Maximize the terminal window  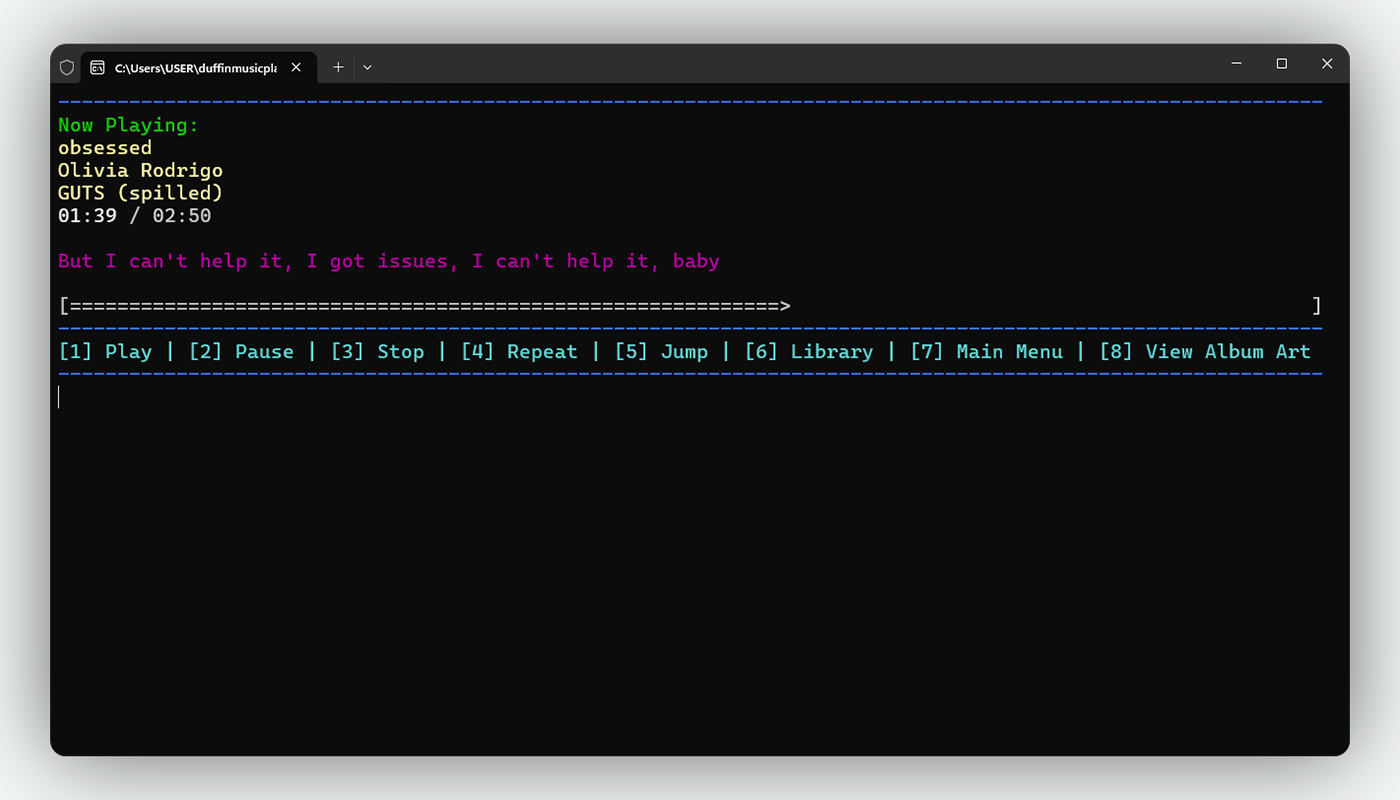1282,64
